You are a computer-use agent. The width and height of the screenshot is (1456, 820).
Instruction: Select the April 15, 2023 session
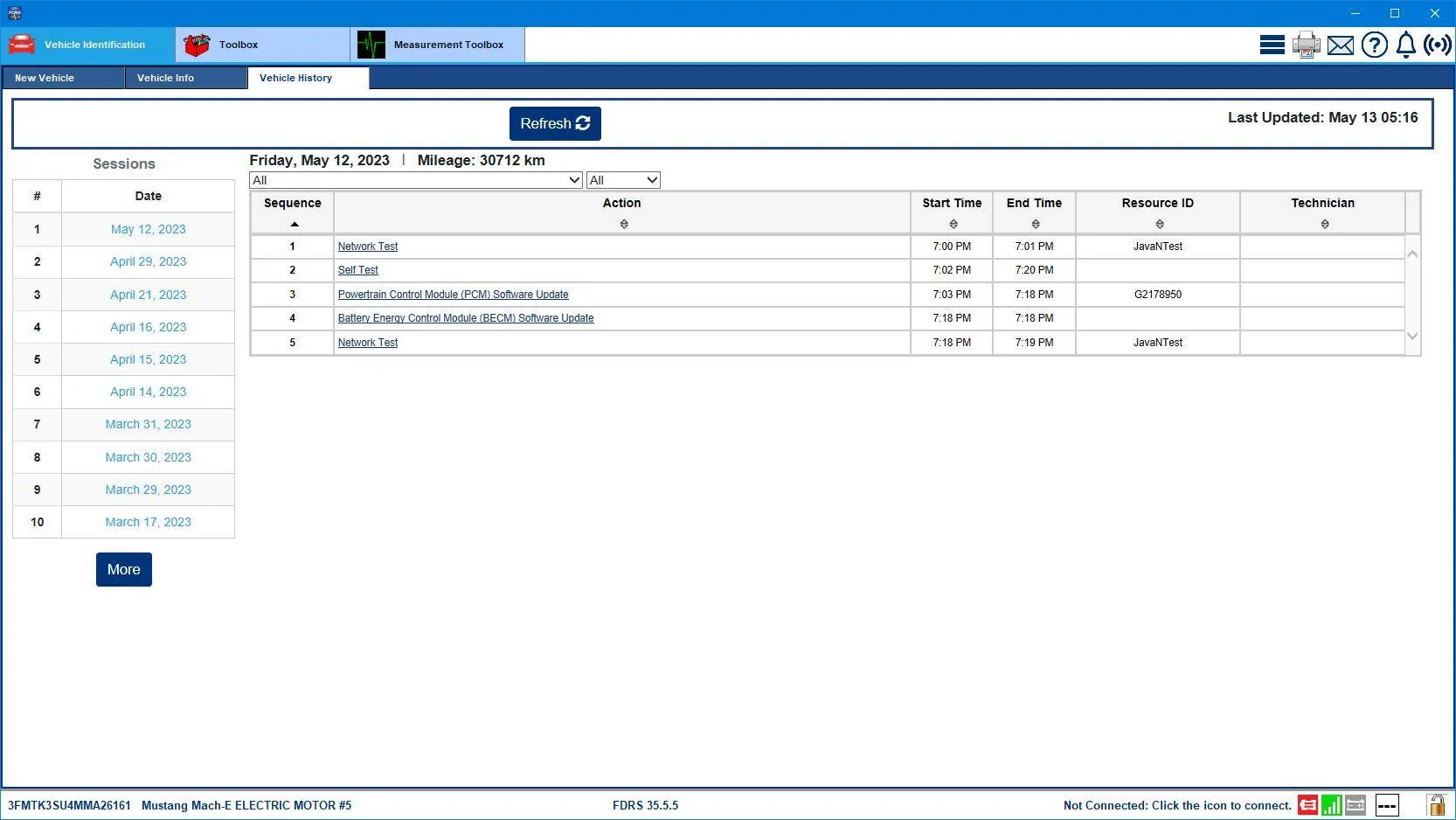149,359
